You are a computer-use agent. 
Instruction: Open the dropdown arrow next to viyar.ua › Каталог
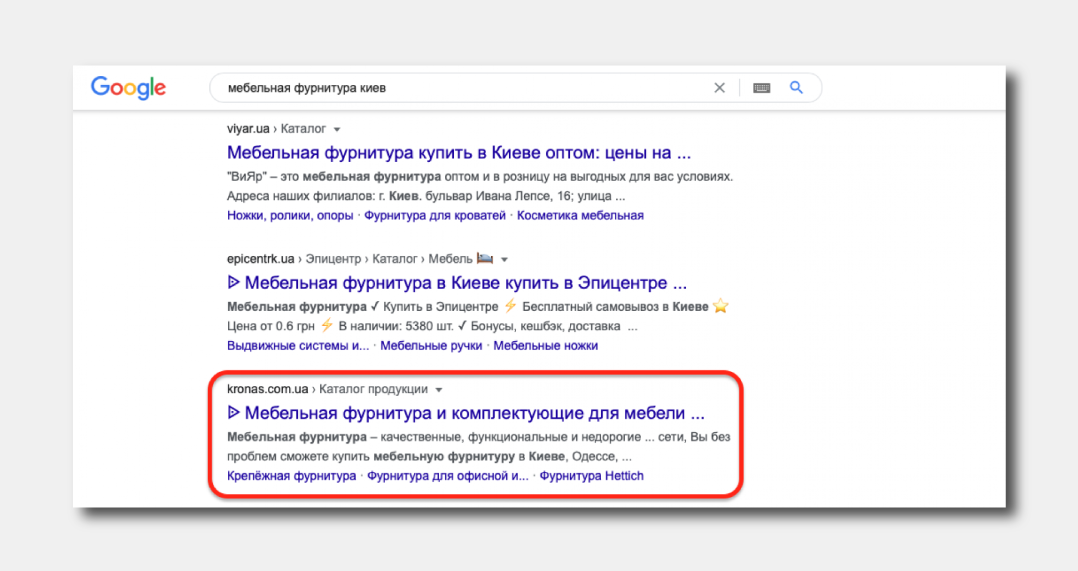337,129
